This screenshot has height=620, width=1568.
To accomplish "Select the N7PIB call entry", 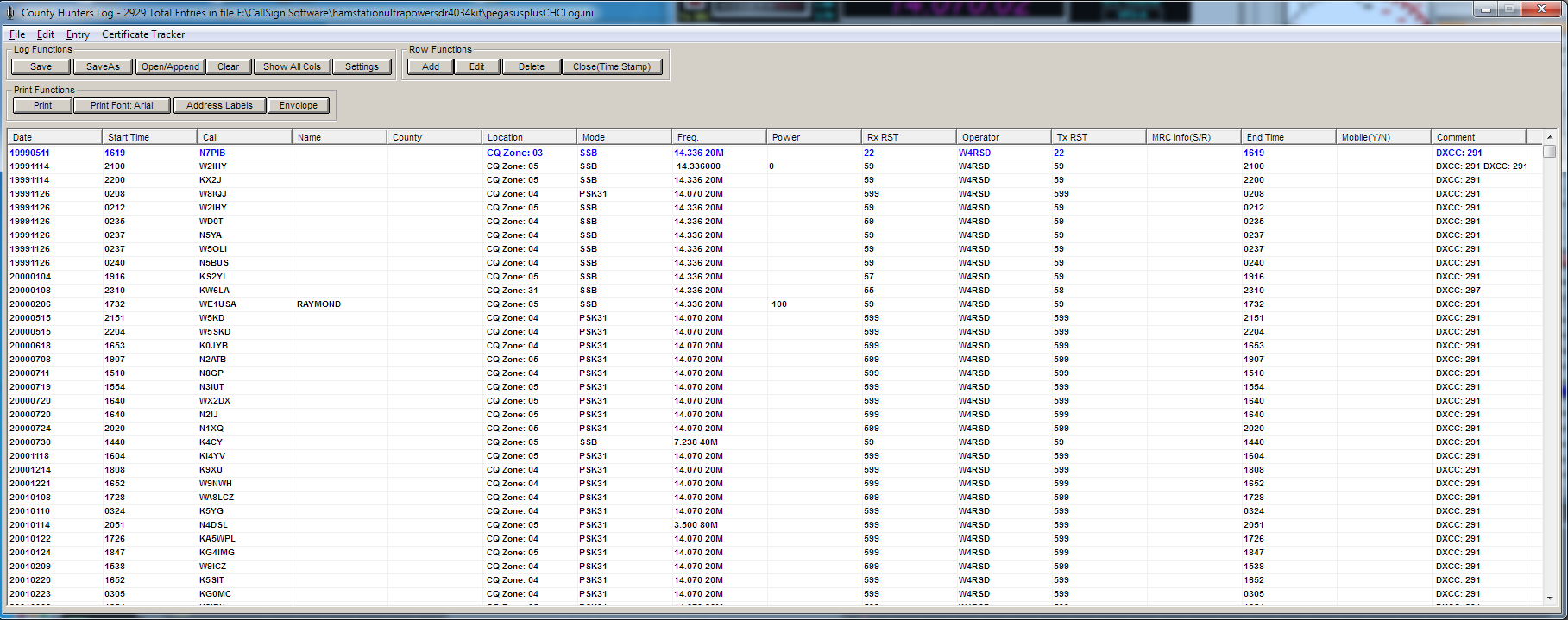I will (x=212, y=153).
